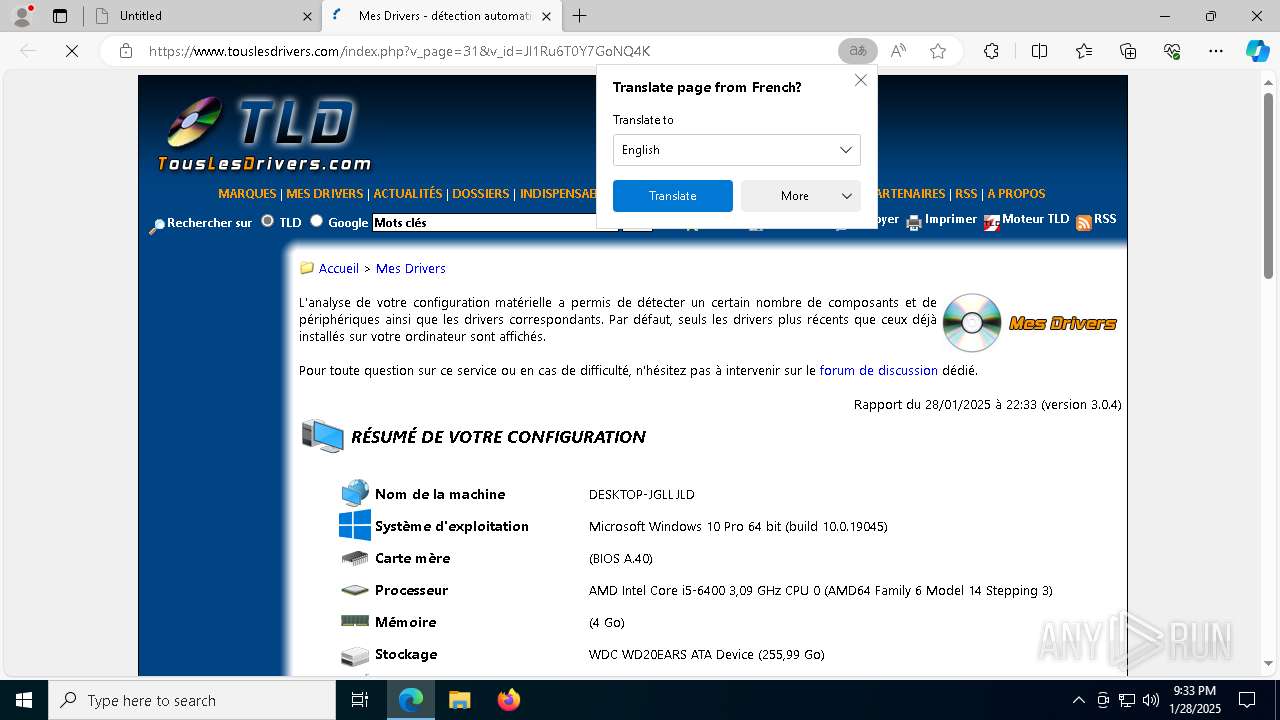
Task: Click the Système d'exploitation label
Action: coord(451,526)
